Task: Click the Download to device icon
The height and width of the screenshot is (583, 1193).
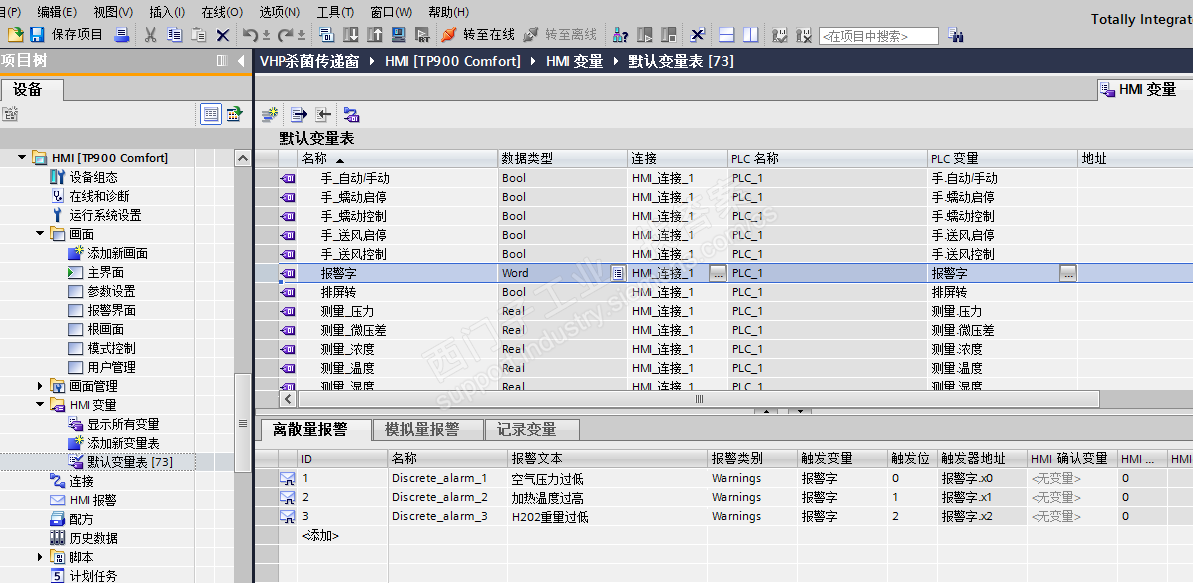Action: pos(350,34)
